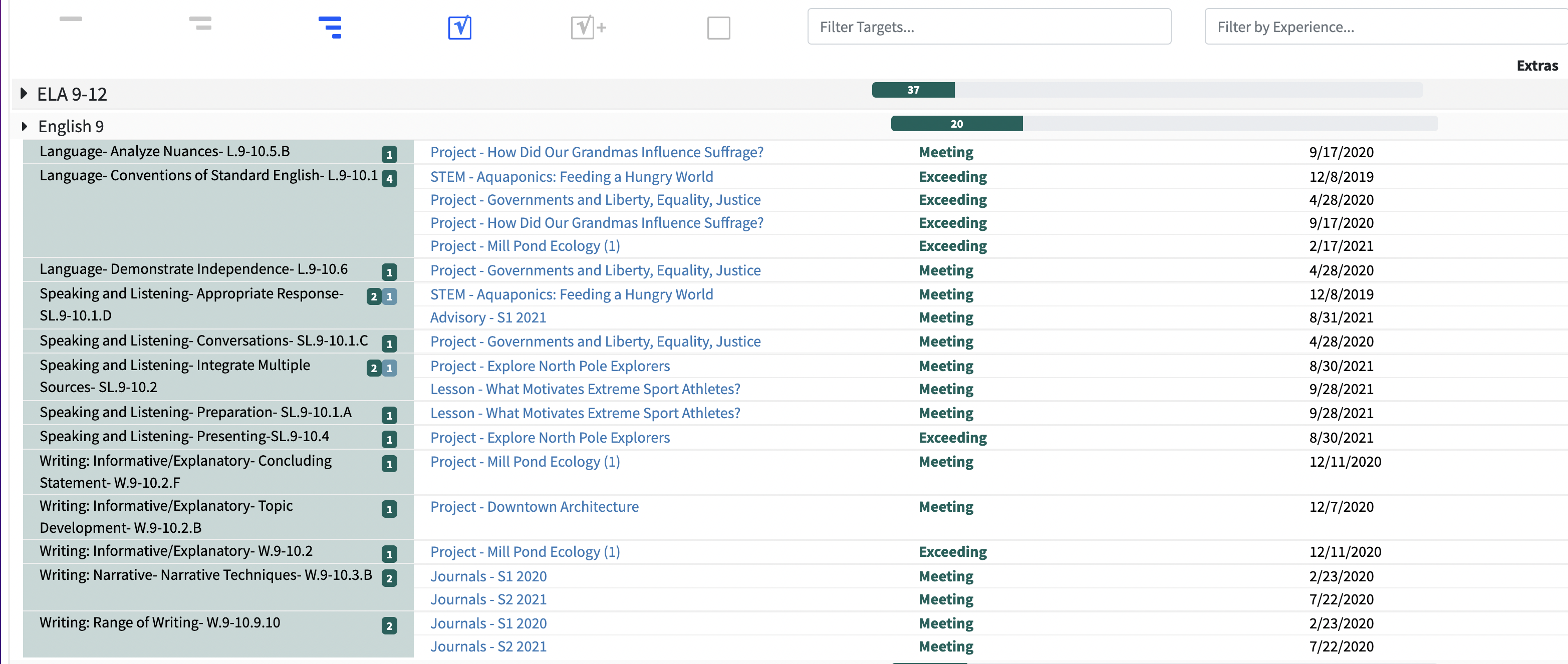The image size is (1568, 664).
Task: Open Project - Downtown Architecture link
Action: [x=535, y=507]
